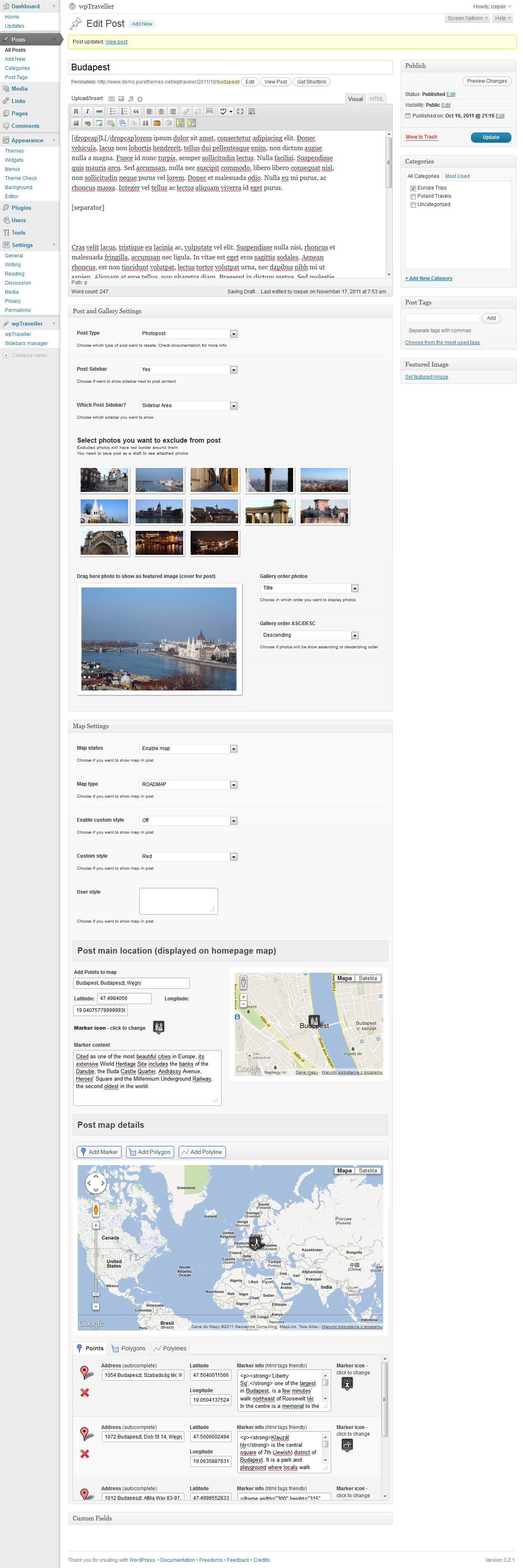Toggle bold formatting in editor toolbar
The image size is (523, 1568).
76,111
